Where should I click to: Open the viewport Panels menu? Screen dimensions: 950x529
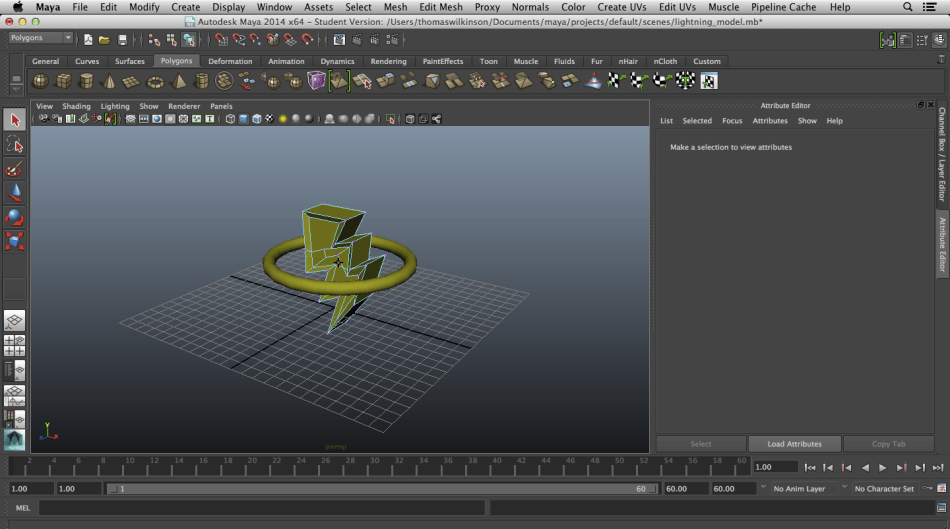tap(221, 106)
